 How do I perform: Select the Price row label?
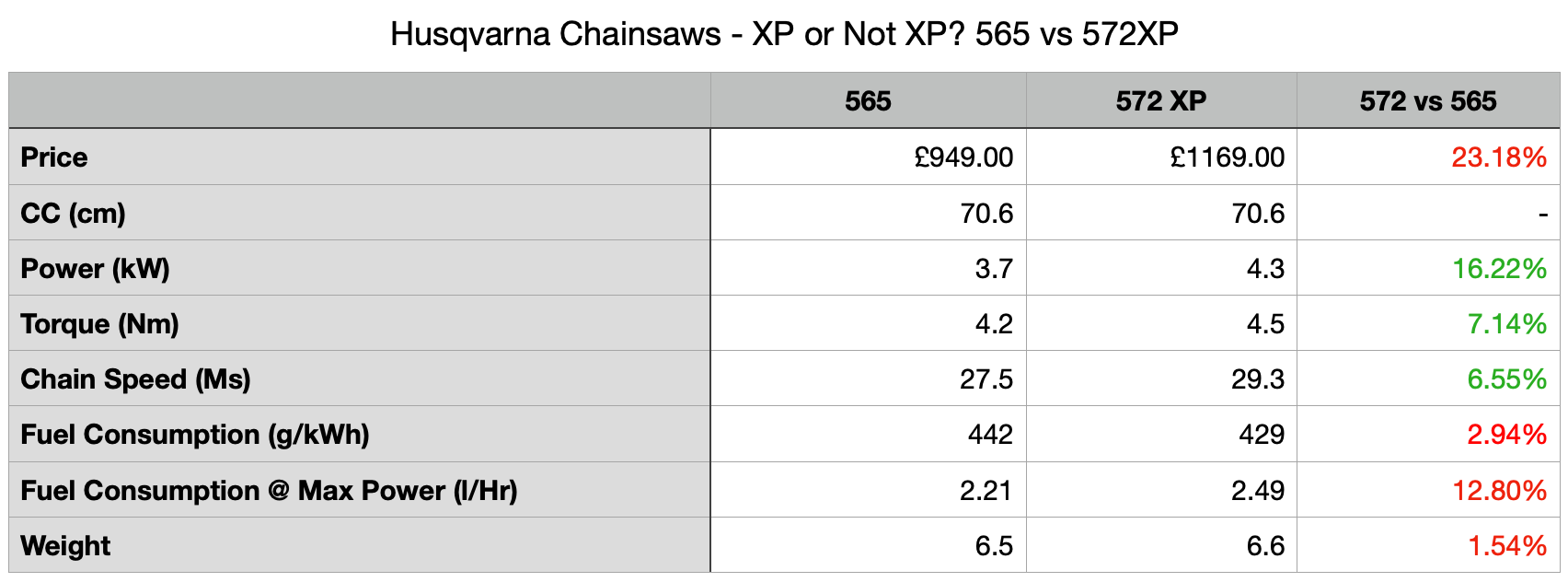click(54, 157)
